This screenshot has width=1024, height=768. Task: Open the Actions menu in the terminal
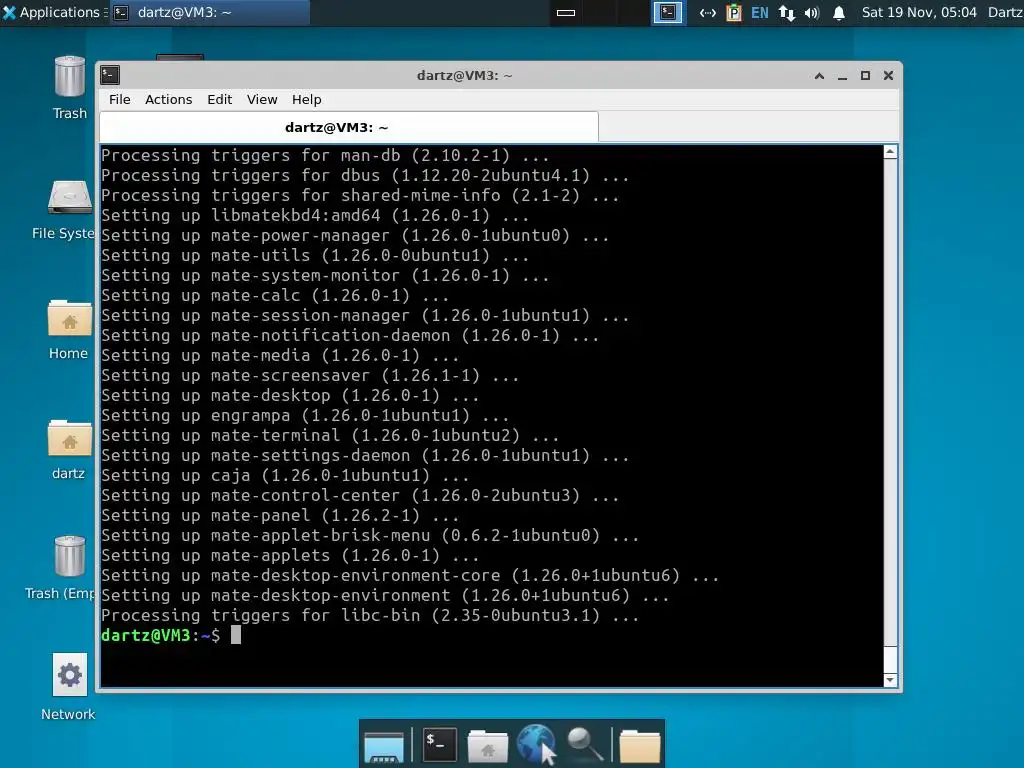point(168,99)
